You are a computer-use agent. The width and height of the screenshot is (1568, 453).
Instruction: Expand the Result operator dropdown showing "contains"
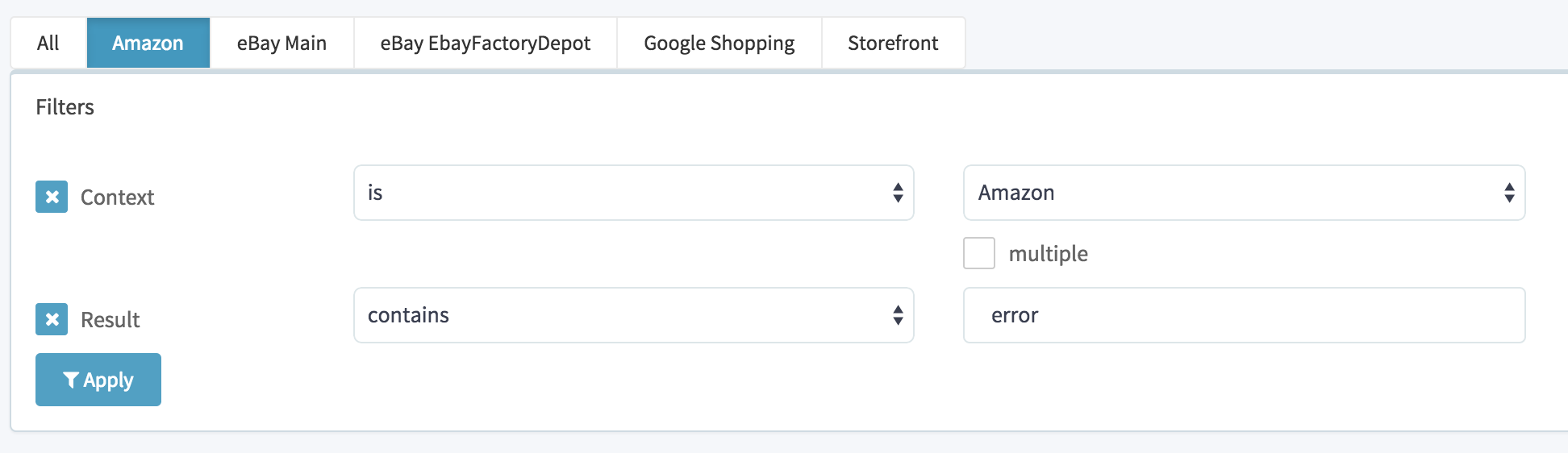pos(633,315)
